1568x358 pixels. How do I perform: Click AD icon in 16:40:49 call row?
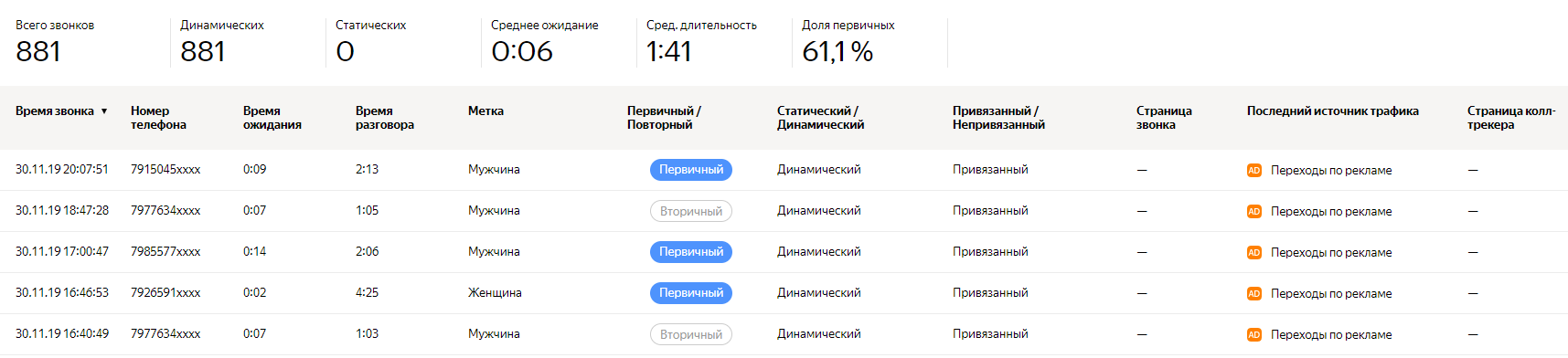click(1253, 335)
